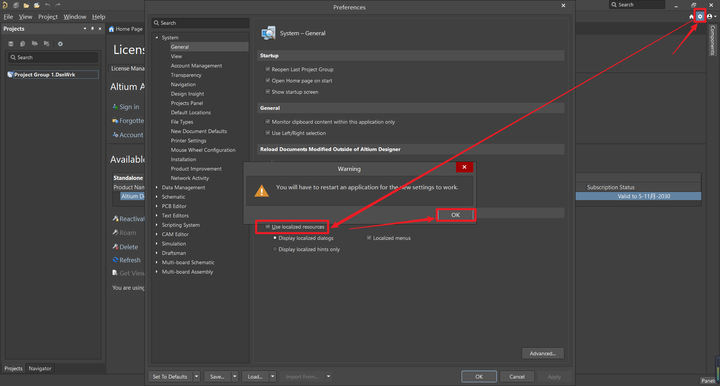Screen dimensions: 720x386
Task: Click the Delete license icon
Action: [115, 246]
